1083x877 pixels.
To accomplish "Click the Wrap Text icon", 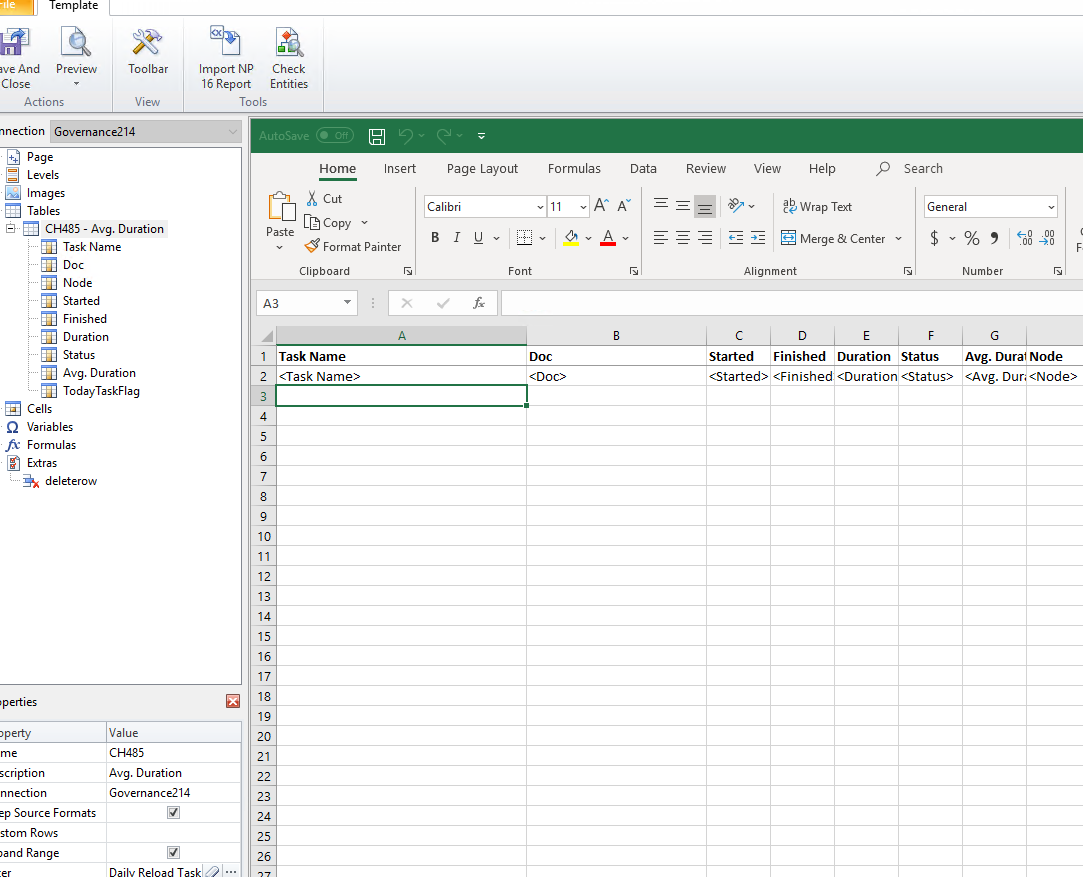I will 817,207.
